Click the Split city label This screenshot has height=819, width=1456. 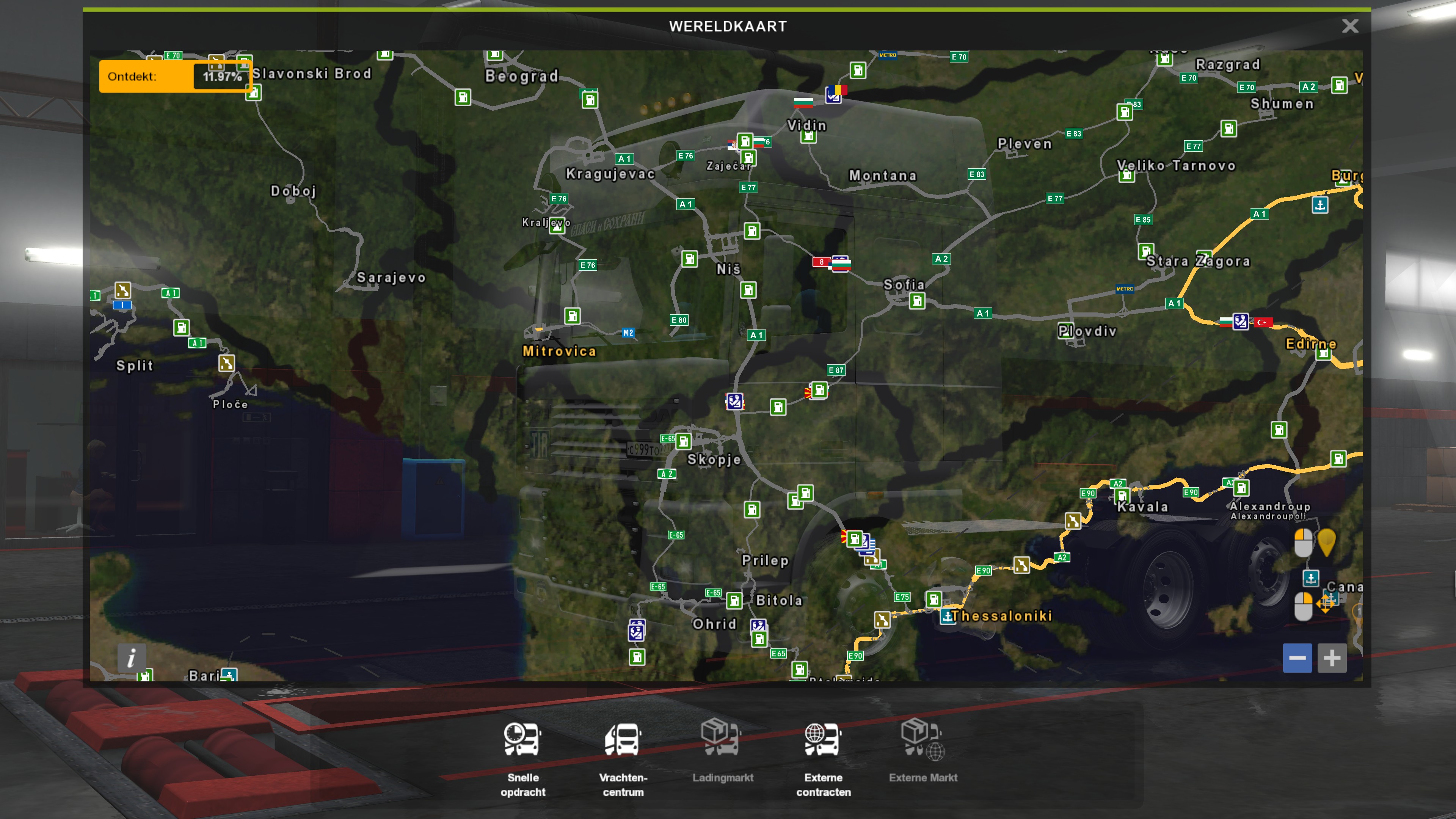click(x=135, y=366)
